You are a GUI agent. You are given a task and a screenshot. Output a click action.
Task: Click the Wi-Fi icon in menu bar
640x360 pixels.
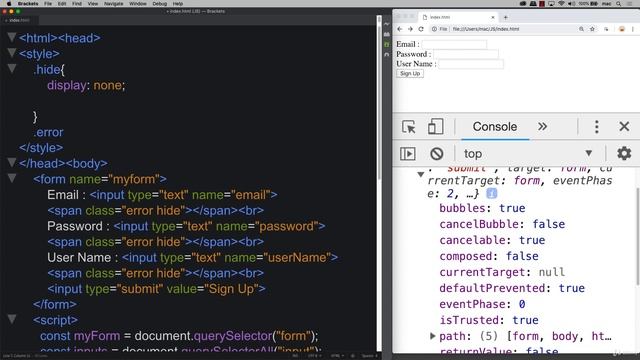tap(561, 4)
